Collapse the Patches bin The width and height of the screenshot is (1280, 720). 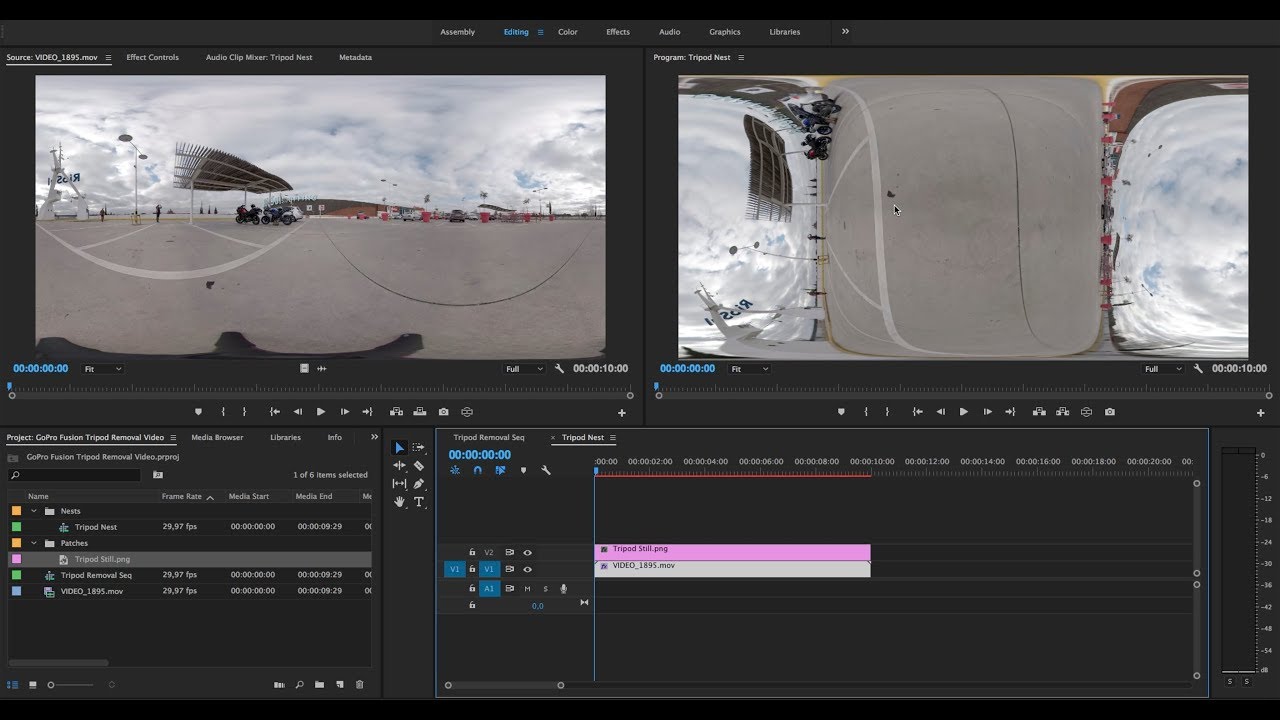click(34, 543)
